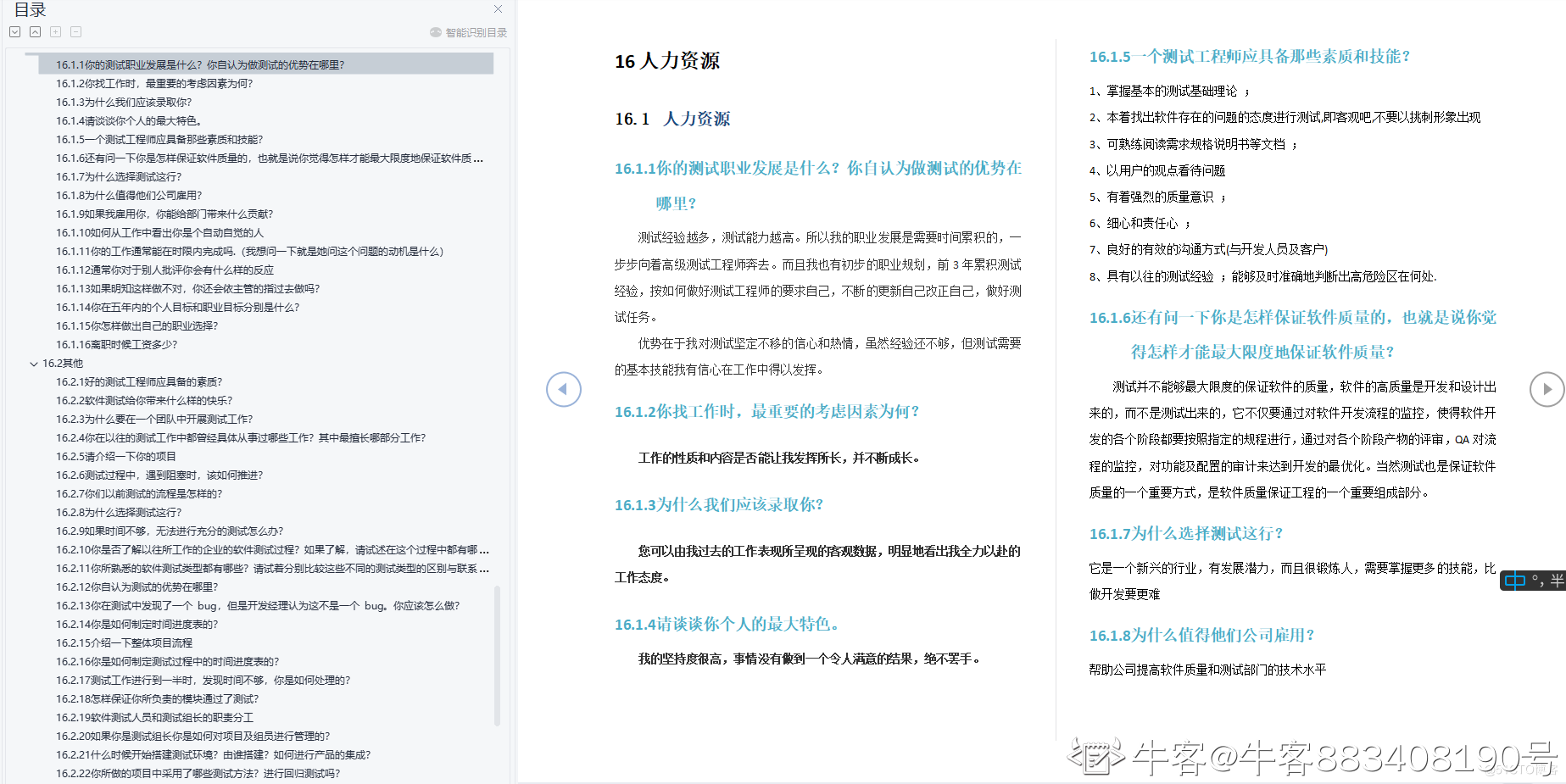Go to previous page with left arrow
The width and height of the screenshot is (1566, 784).
click(563, 390)
